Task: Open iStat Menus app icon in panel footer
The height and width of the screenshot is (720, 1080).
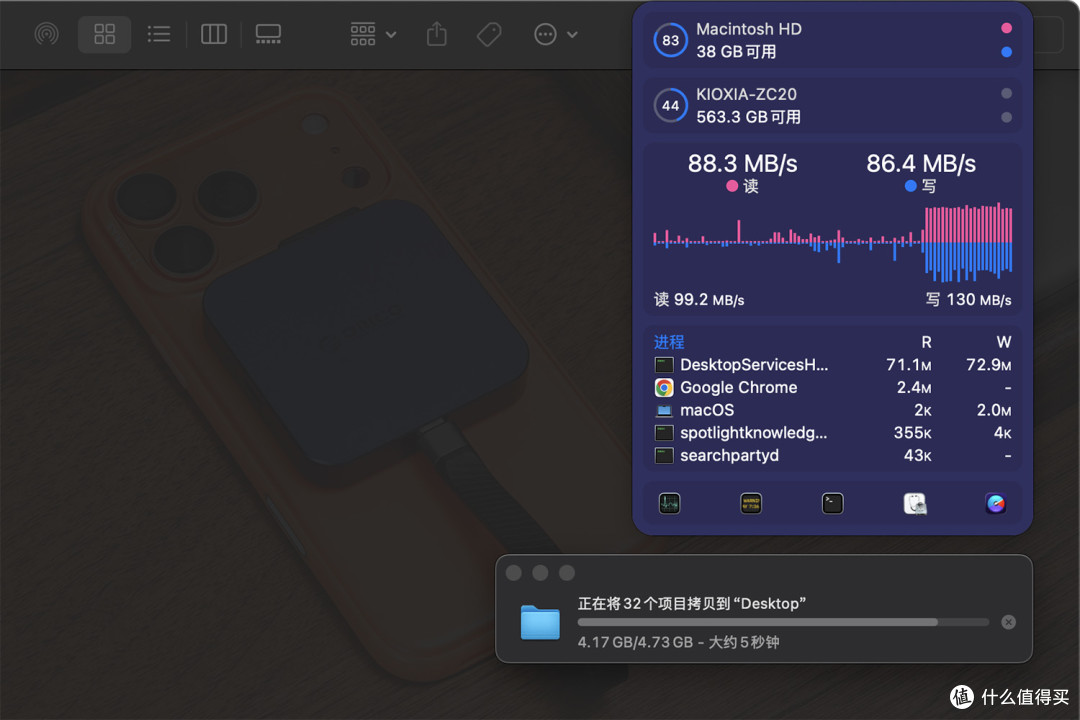Action: [x=995, y=504]
